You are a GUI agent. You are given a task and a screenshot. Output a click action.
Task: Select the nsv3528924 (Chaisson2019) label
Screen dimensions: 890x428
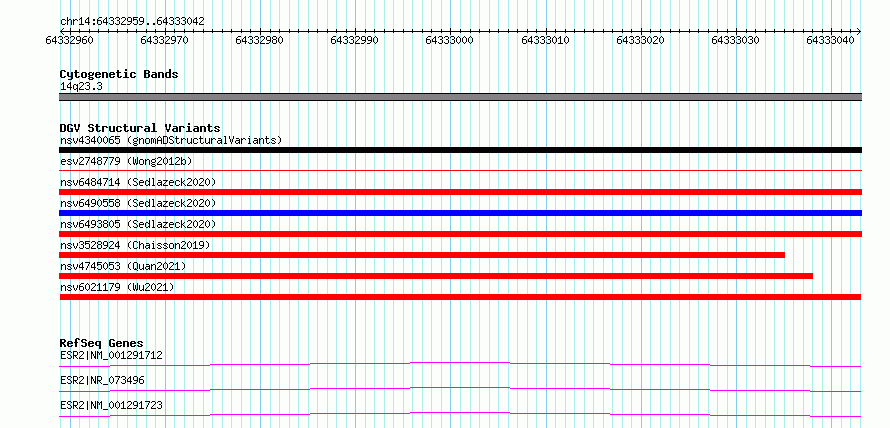[135, 245]
